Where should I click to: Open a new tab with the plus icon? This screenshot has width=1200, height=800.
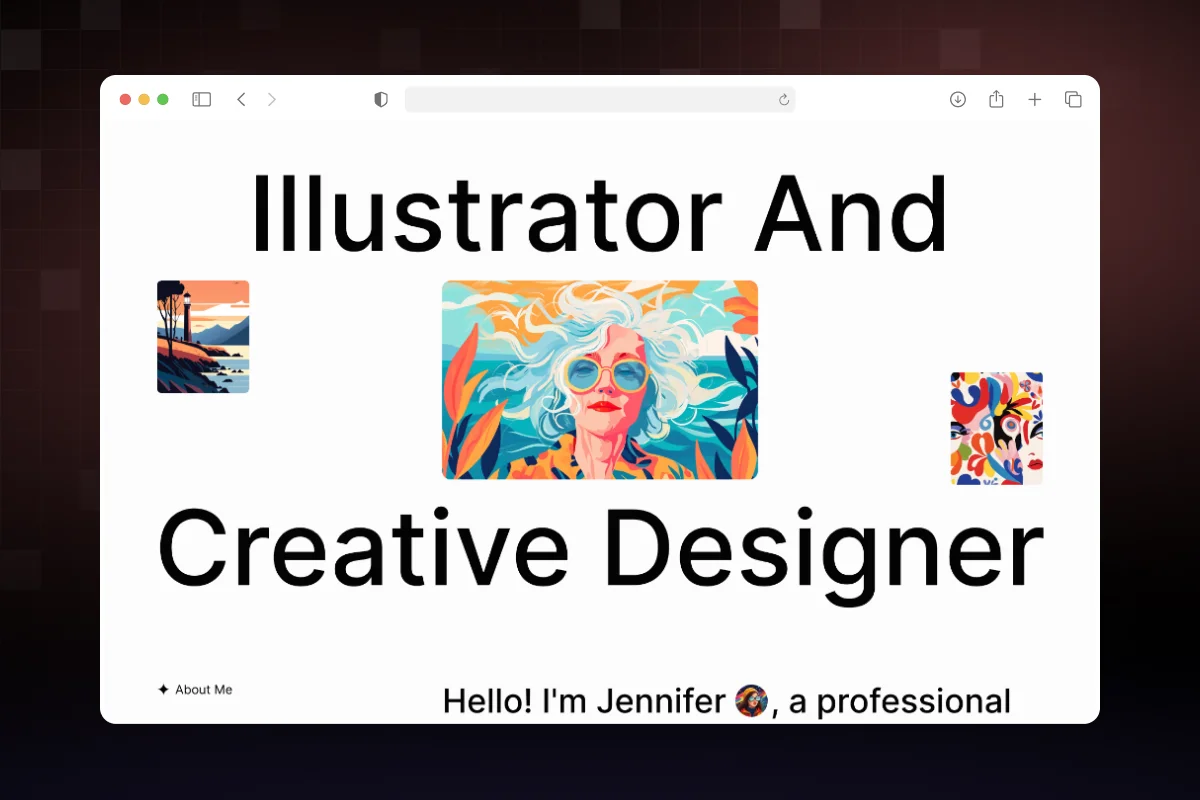click(x=1034, y=99)
